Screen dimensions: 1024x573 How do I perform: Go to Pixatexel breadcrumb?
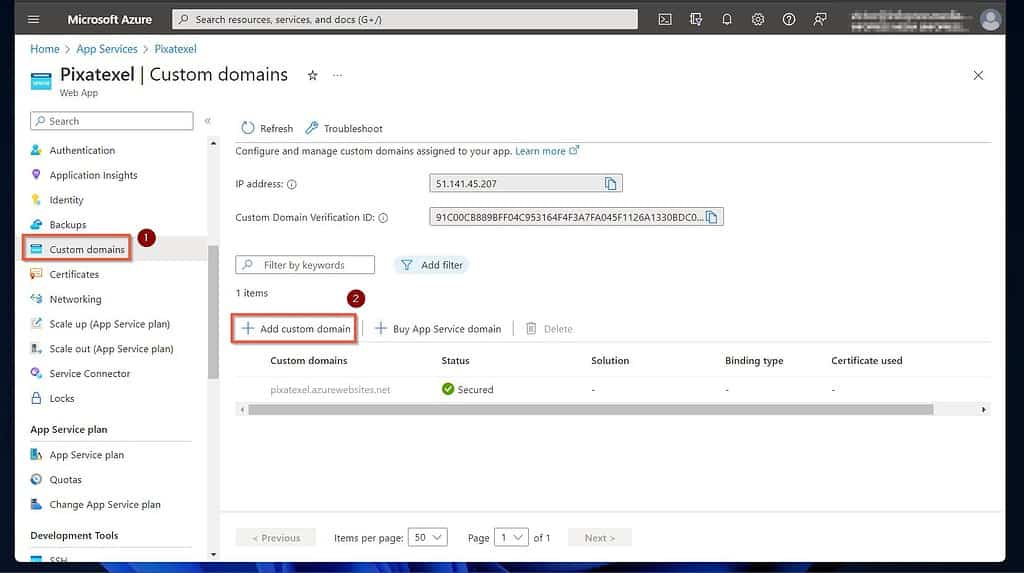pyautogui.click(x=175, y=49)
